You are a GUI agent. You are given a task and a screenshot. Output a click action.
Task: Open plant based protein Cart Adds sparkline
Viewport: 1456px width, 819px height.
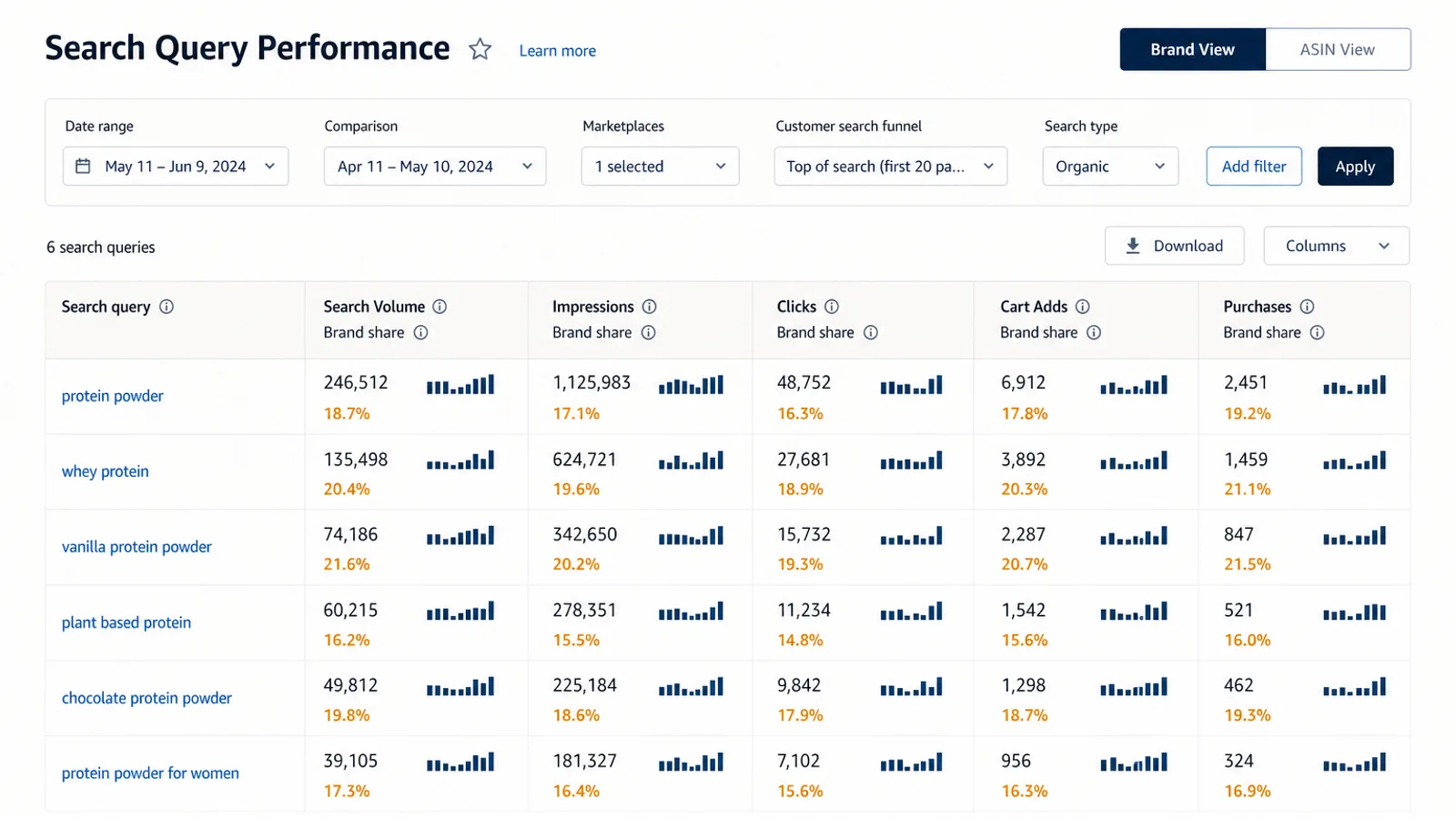[1133, 612]
